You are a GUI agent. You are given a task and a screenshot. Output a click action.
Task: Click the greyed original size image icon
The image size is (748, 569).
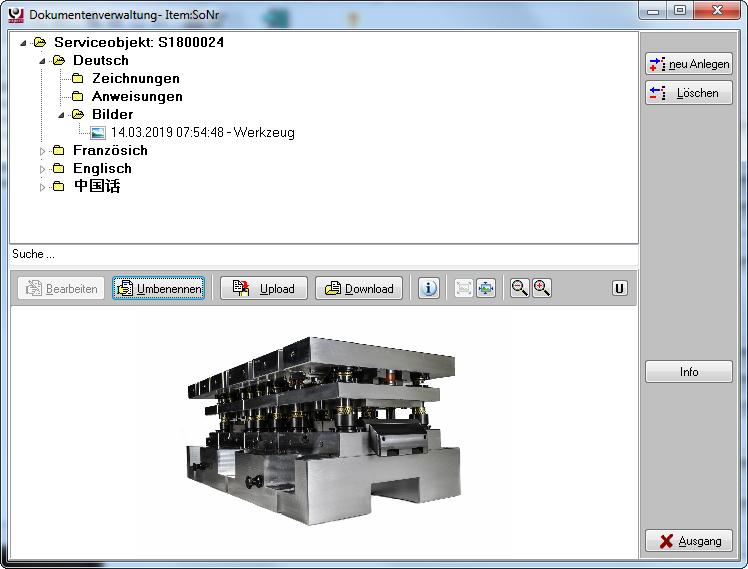463,288
